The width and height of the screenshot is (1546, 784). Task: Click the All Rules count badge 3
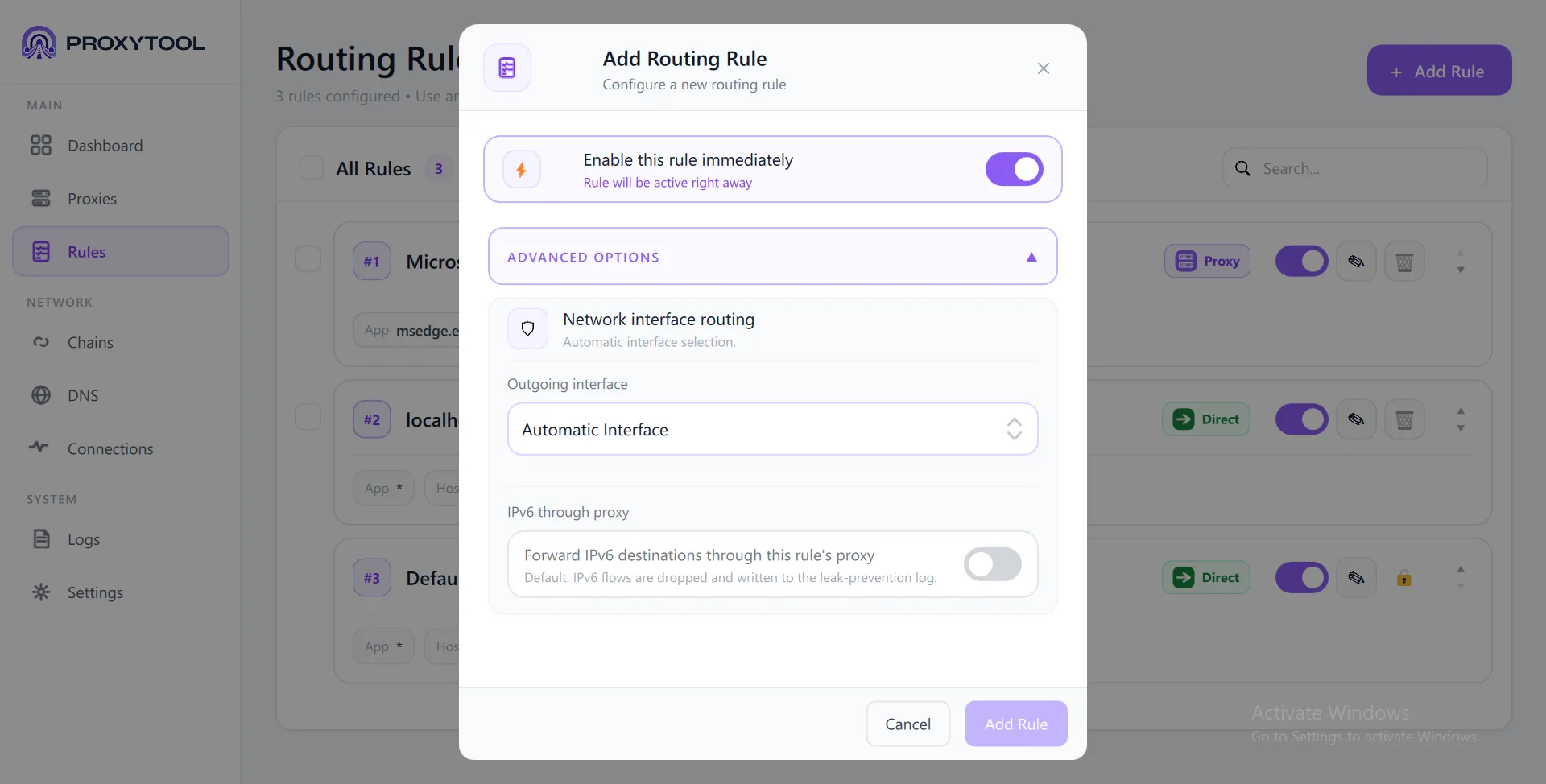click(x=439, y=169)
